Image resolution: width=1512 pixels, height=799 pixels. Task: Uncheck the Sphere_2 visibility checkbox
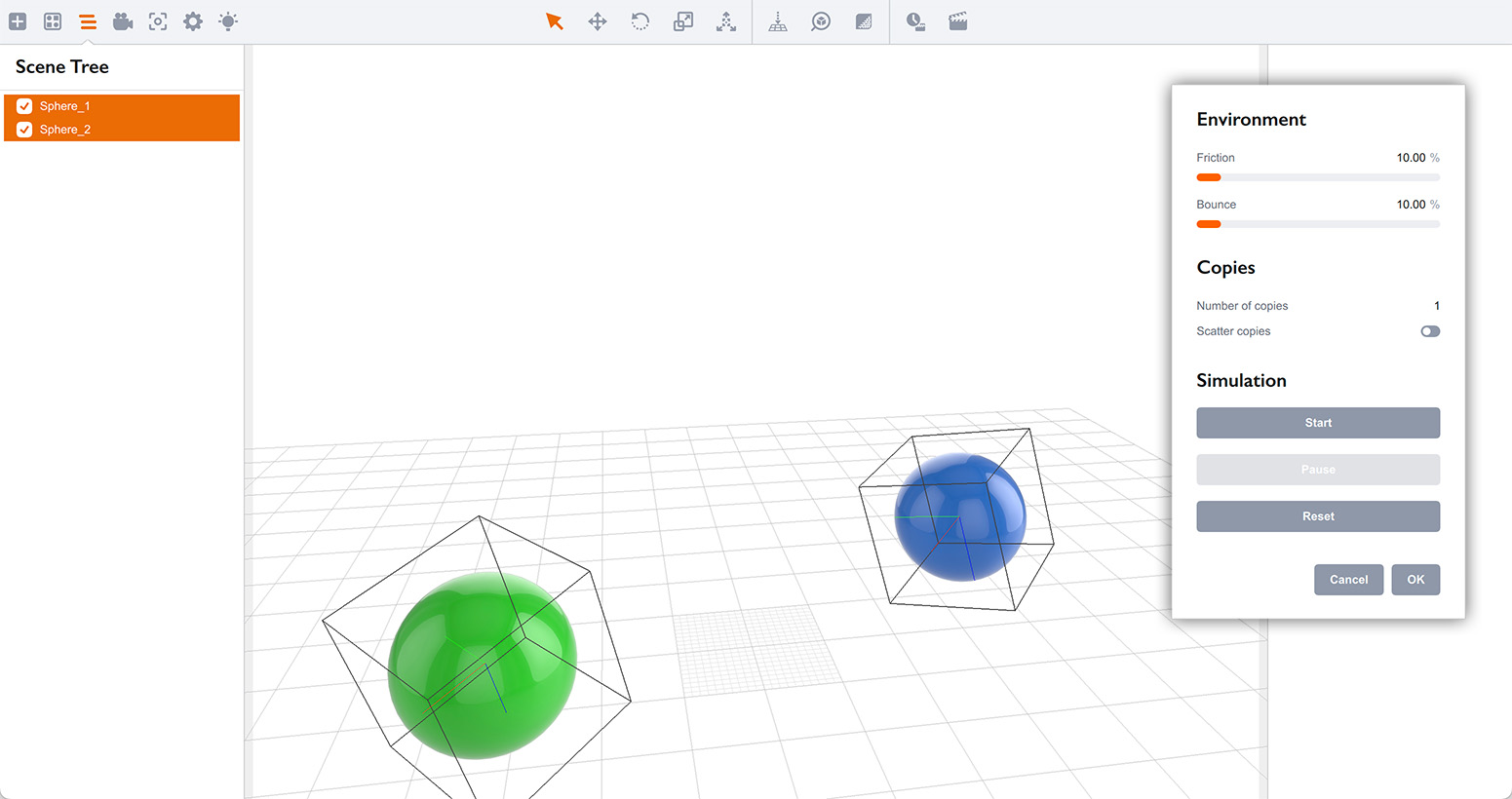click(x=23, y=129)
